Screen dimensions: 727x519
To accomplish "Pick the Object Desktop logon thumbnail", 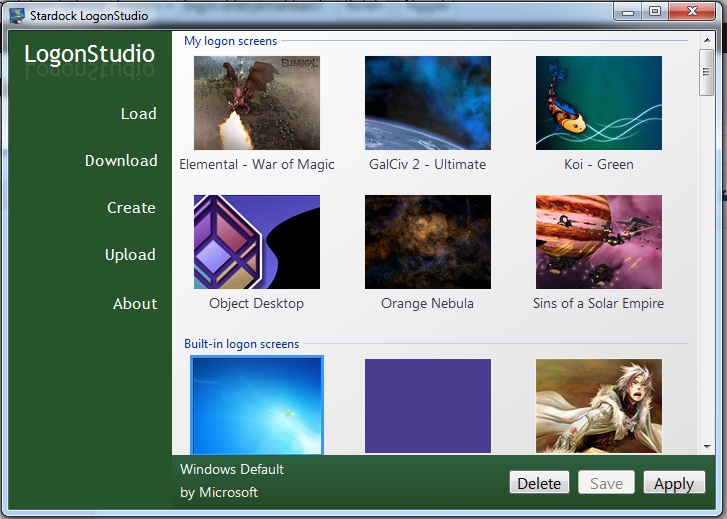I will tap(257, 242).
